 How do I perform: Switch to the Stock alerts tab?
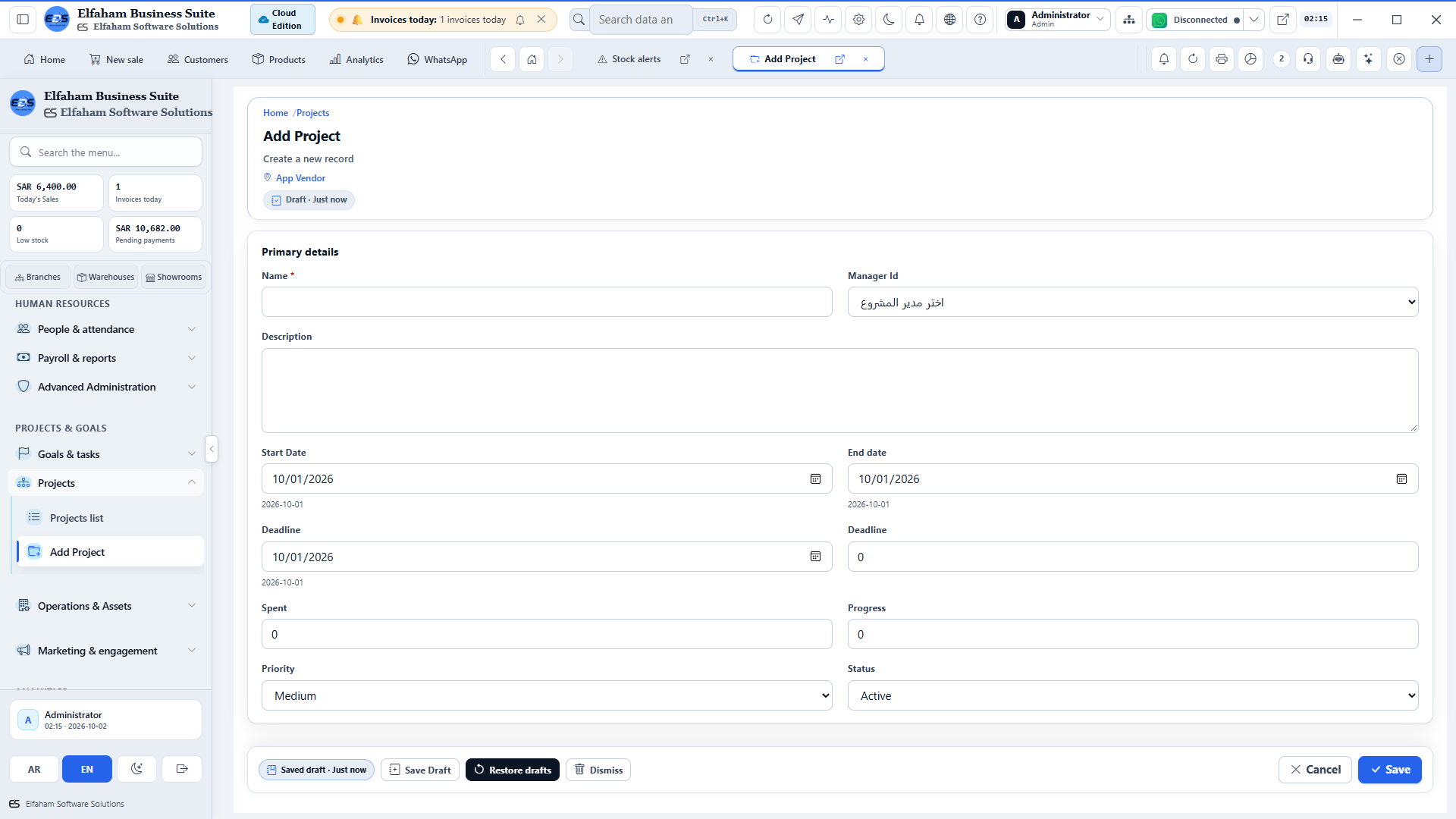point(629,59)
